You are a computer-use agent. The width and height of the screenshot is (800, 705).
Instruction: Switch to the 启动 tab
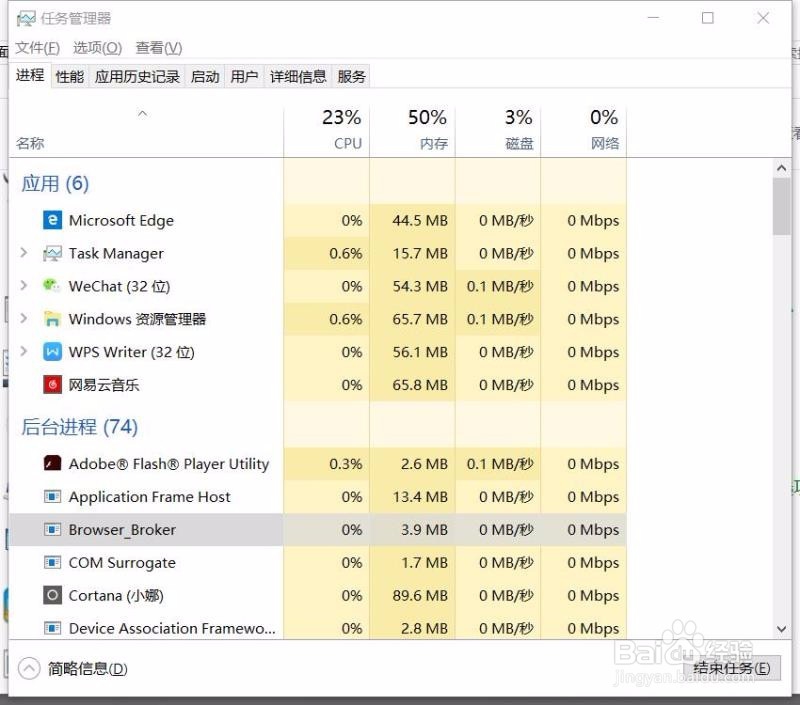pyautogui.click(x=205, y=77)
